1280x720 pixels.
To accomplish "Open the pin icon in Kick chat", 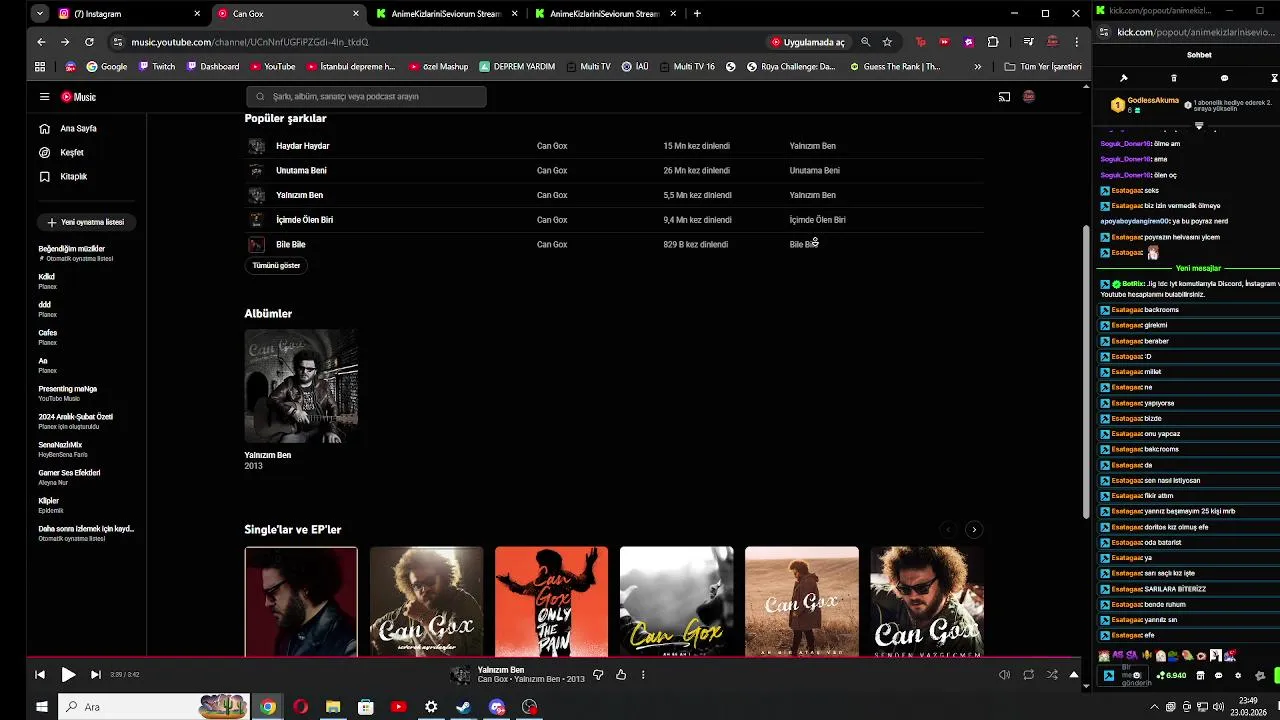I will [1124, 78].
